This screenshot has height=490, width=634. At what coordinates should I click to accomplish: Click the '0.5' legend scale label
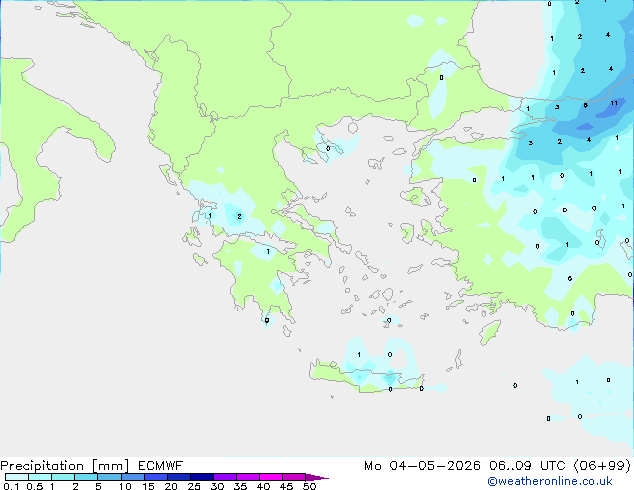coord(35,486)
